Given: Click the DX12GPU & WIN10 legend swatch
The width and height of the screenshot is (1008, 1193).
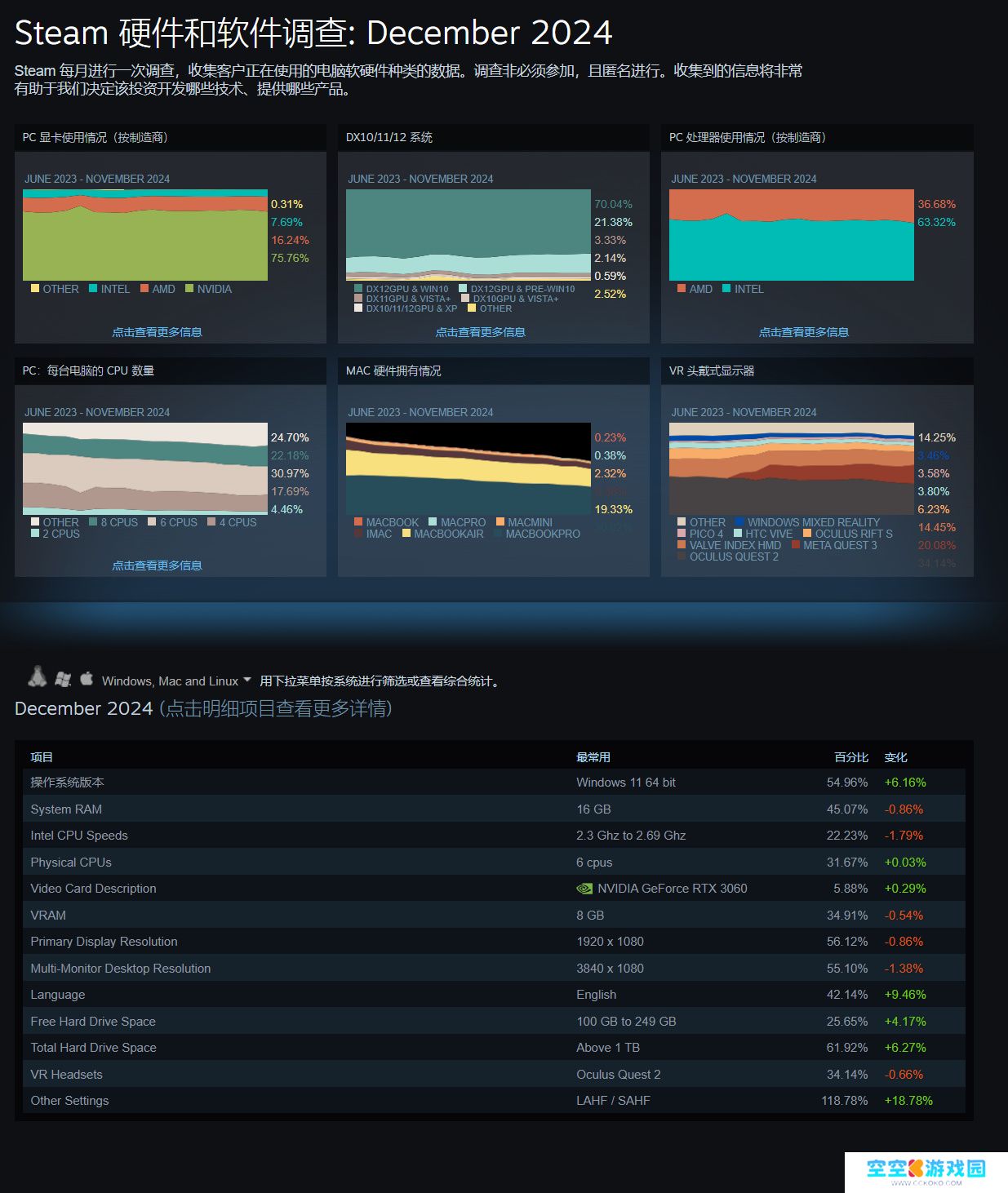Looking at the screenshot, I should pos(358,288).
